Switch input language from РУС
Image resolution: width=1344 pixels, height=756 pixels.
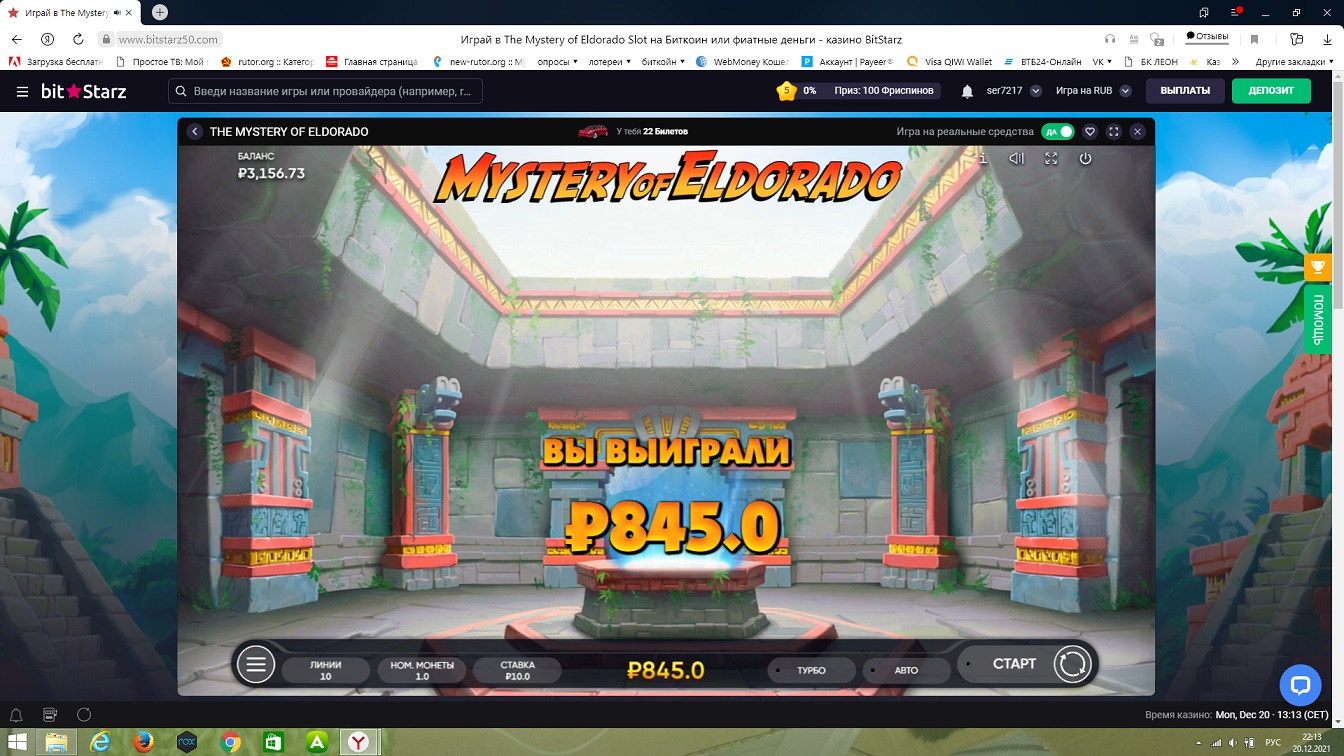1273,742
